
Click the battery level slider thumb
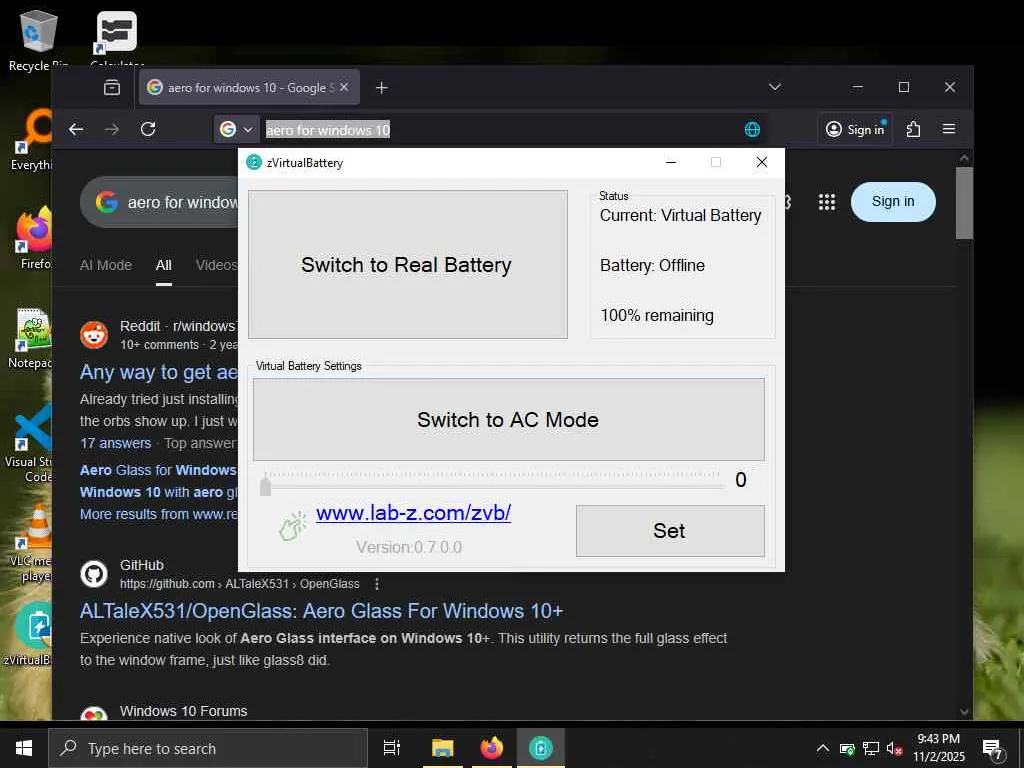(265, 485)
